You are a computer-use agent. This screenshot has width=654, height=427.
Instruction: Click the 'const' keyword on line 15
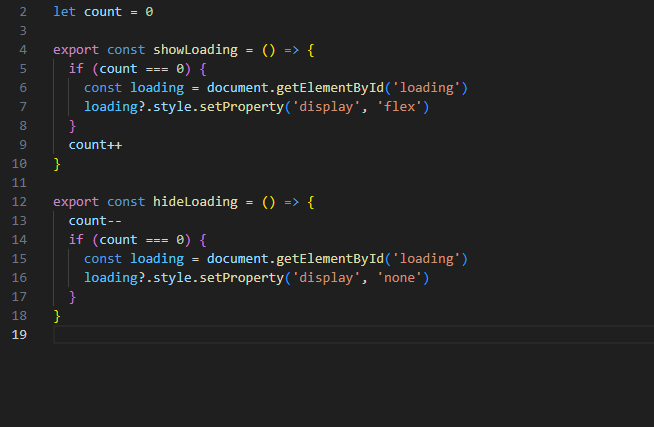pyautogui.click(x=103, y=259)
